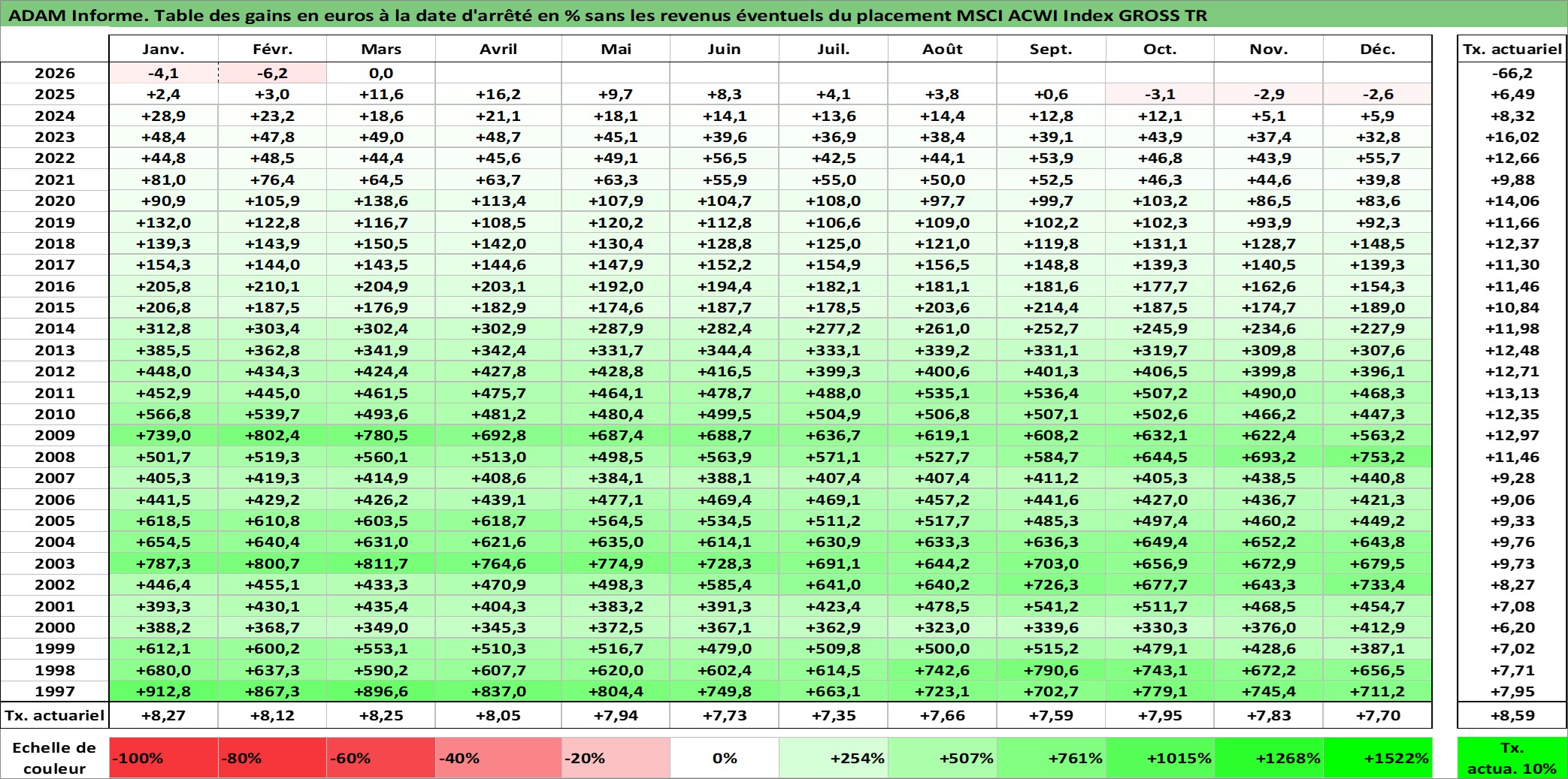
Task: Click the 'Tx. actuariel' bottom row label
Action: tap(55, 715)
